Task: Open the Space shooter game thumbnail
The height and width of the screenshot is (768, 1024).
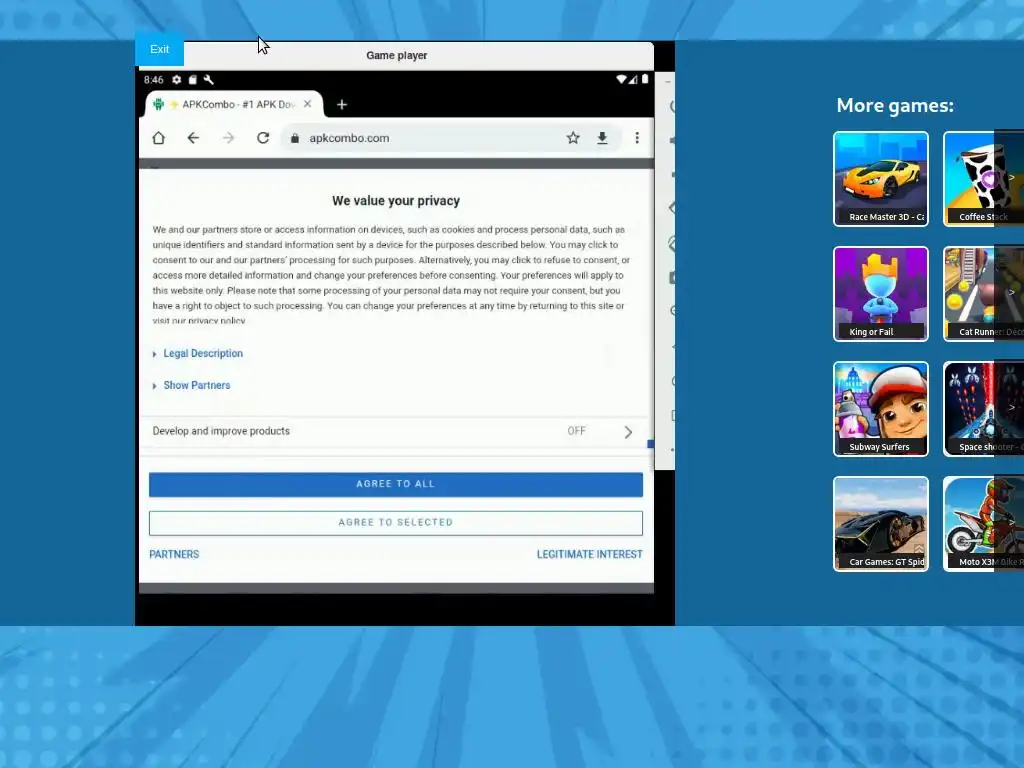Action: pos(984,409)
